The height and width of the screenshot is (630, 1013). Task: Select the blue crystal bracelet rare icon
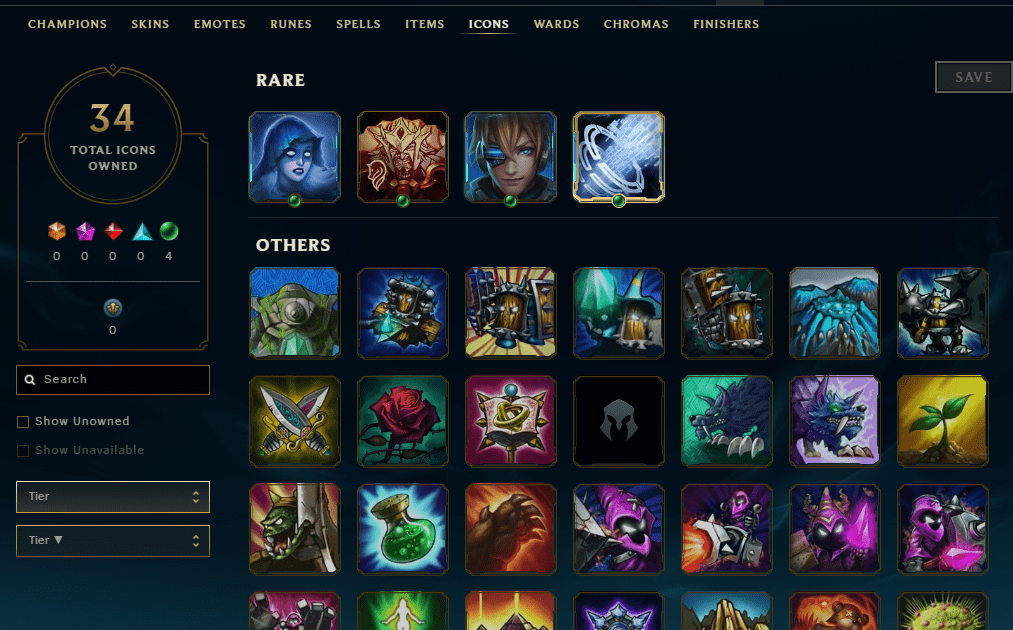point(619,157)
